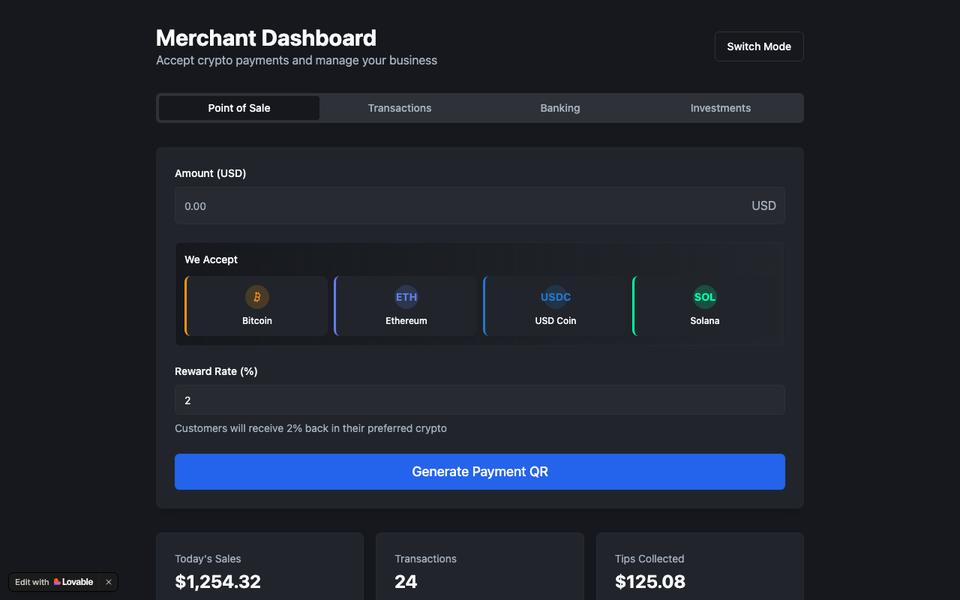Open the Investments tab

pos(721,108)
